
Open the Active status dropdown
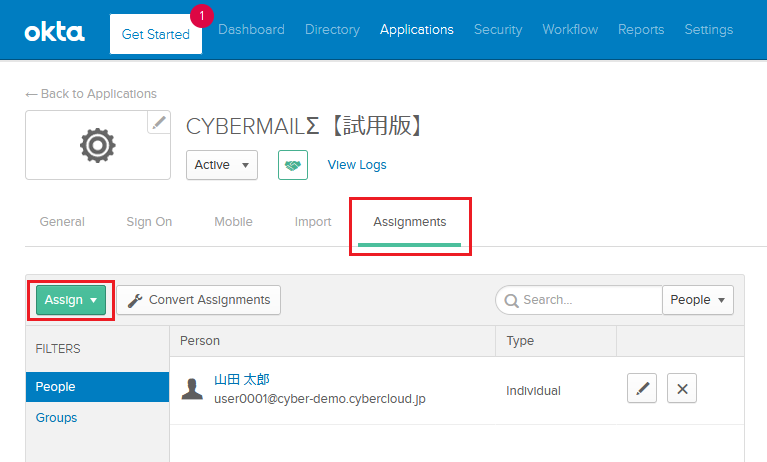[222, 165]
